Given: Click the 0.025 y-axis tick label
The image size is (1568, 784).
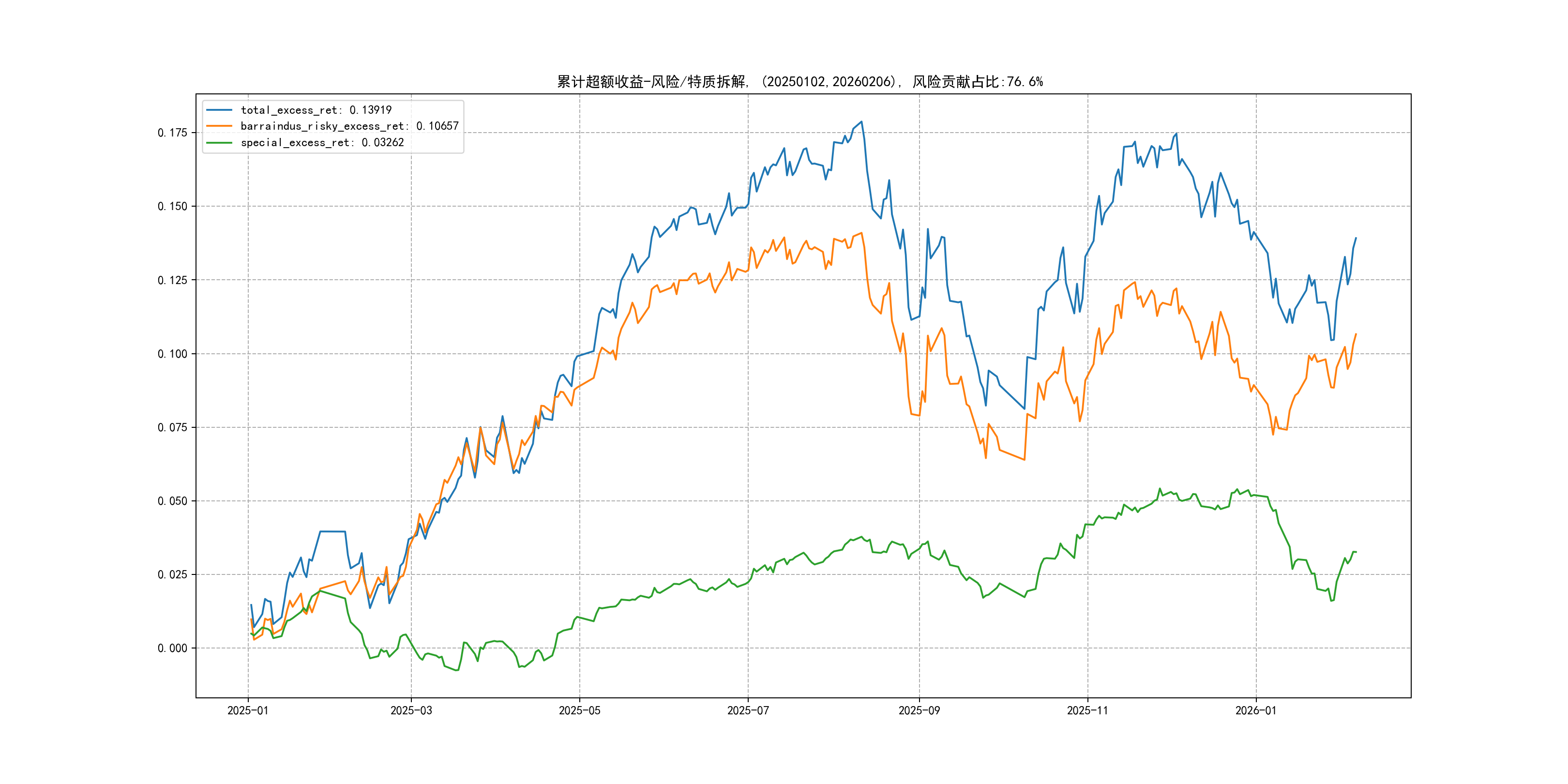Looking at the screenshot, I should [x=172, y=574].
